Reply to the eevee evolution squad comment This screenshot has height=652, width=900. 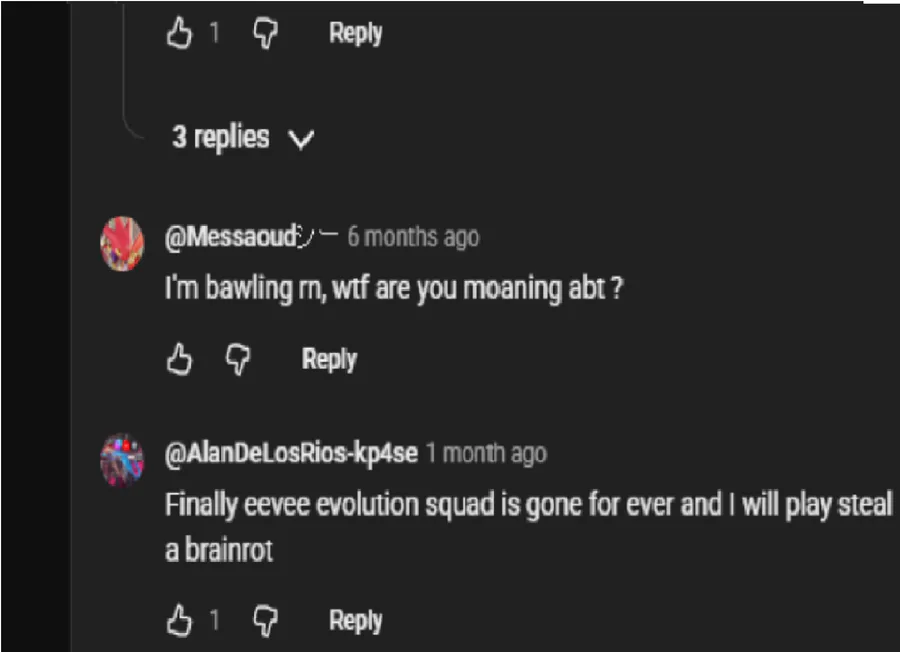tap(355, 621)
